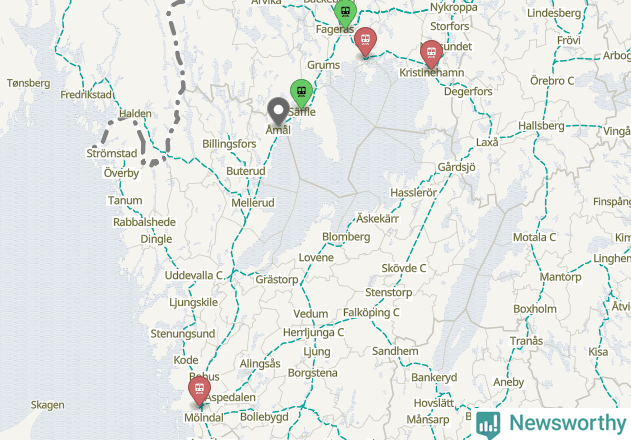Click the green train marker near Fagerås
This screenshot has width=631, height=440.
pos(345,13)
